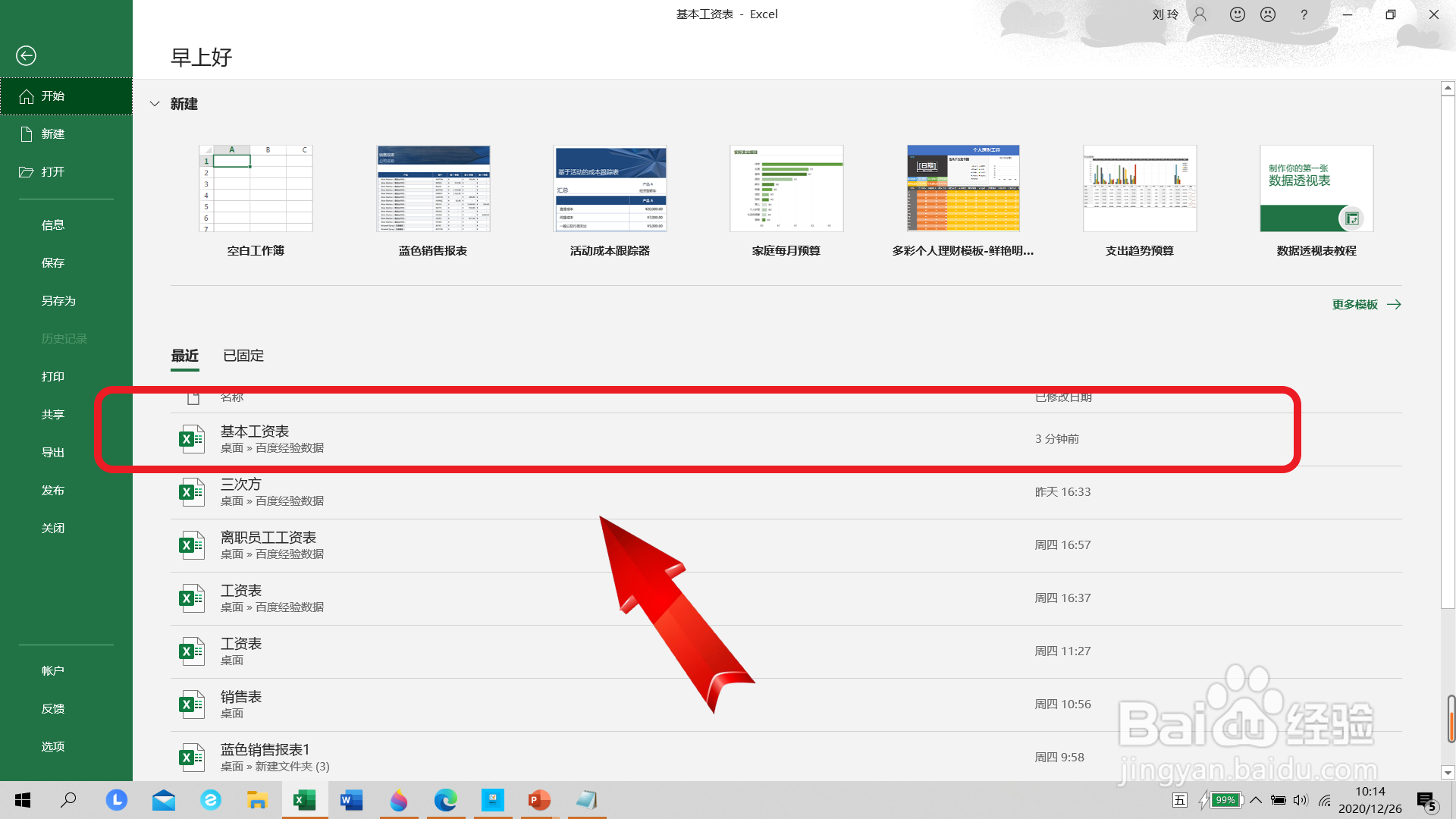Click the user account profile icon
The height and width of the screenshot is (819, 1456).
tap(1200, 14)
